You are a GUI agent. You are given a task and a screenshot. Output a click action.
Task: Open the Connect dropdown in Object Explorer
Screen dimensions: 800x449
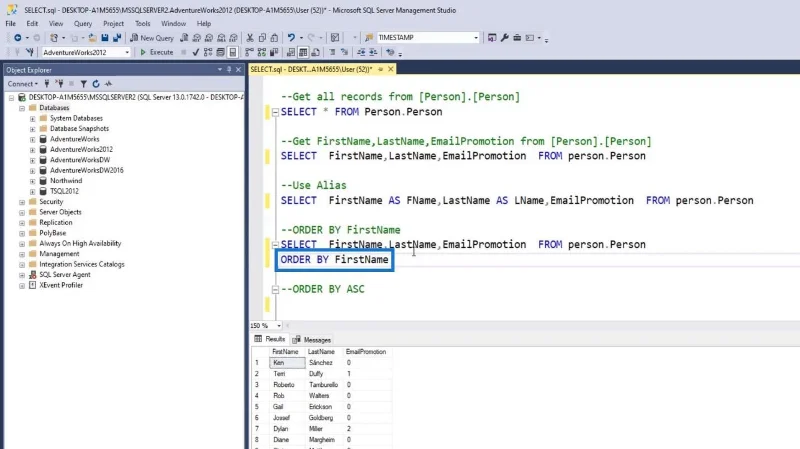coord(22,84)
